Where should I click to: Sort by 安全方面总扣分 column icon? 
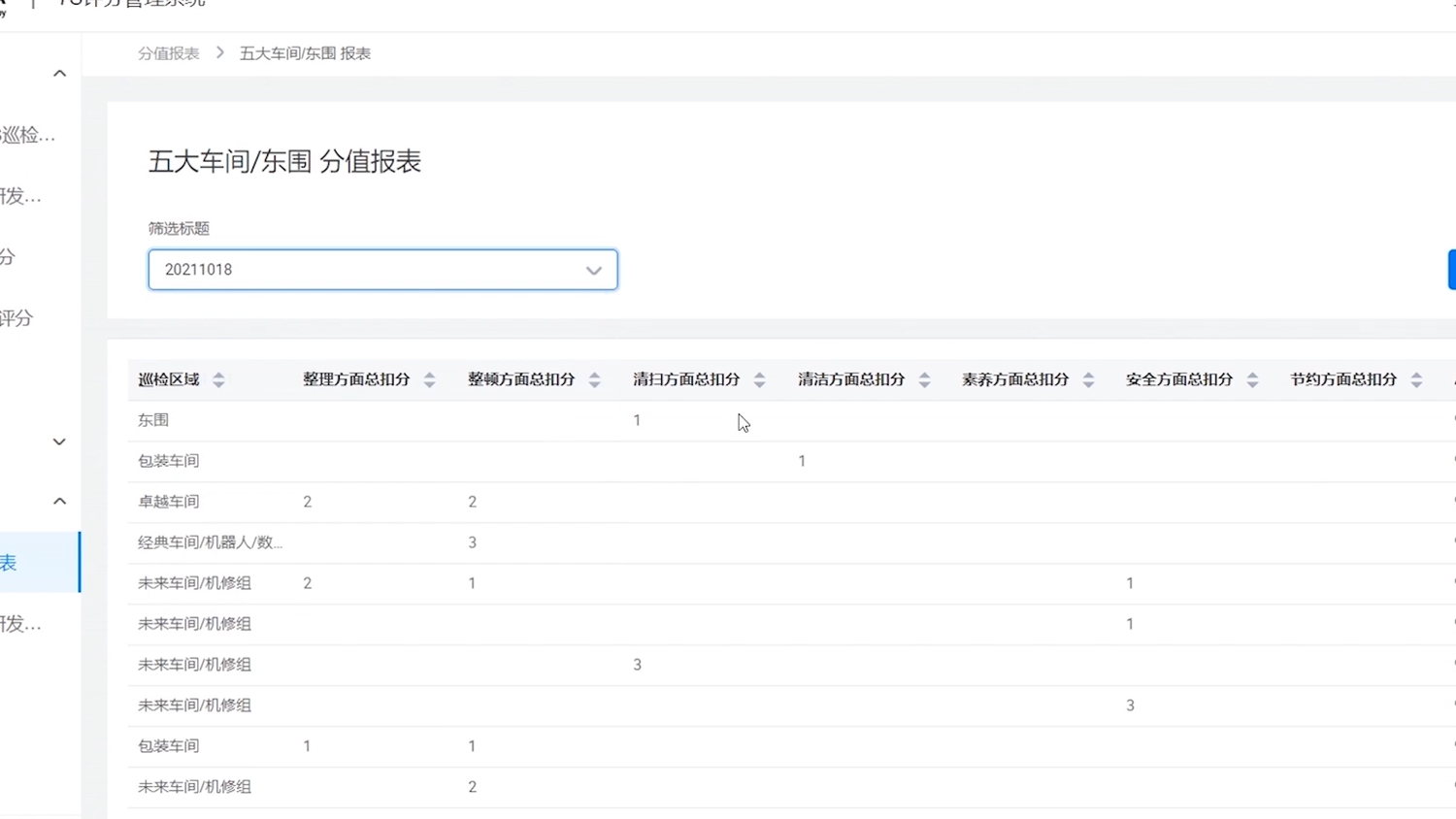tap(1252, 379)
